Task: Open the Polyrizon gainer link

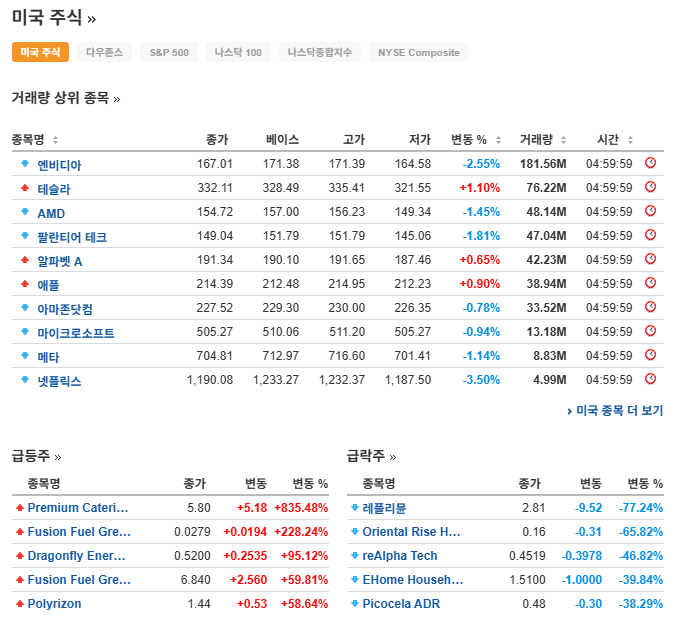Action: [x=54, y=604]
